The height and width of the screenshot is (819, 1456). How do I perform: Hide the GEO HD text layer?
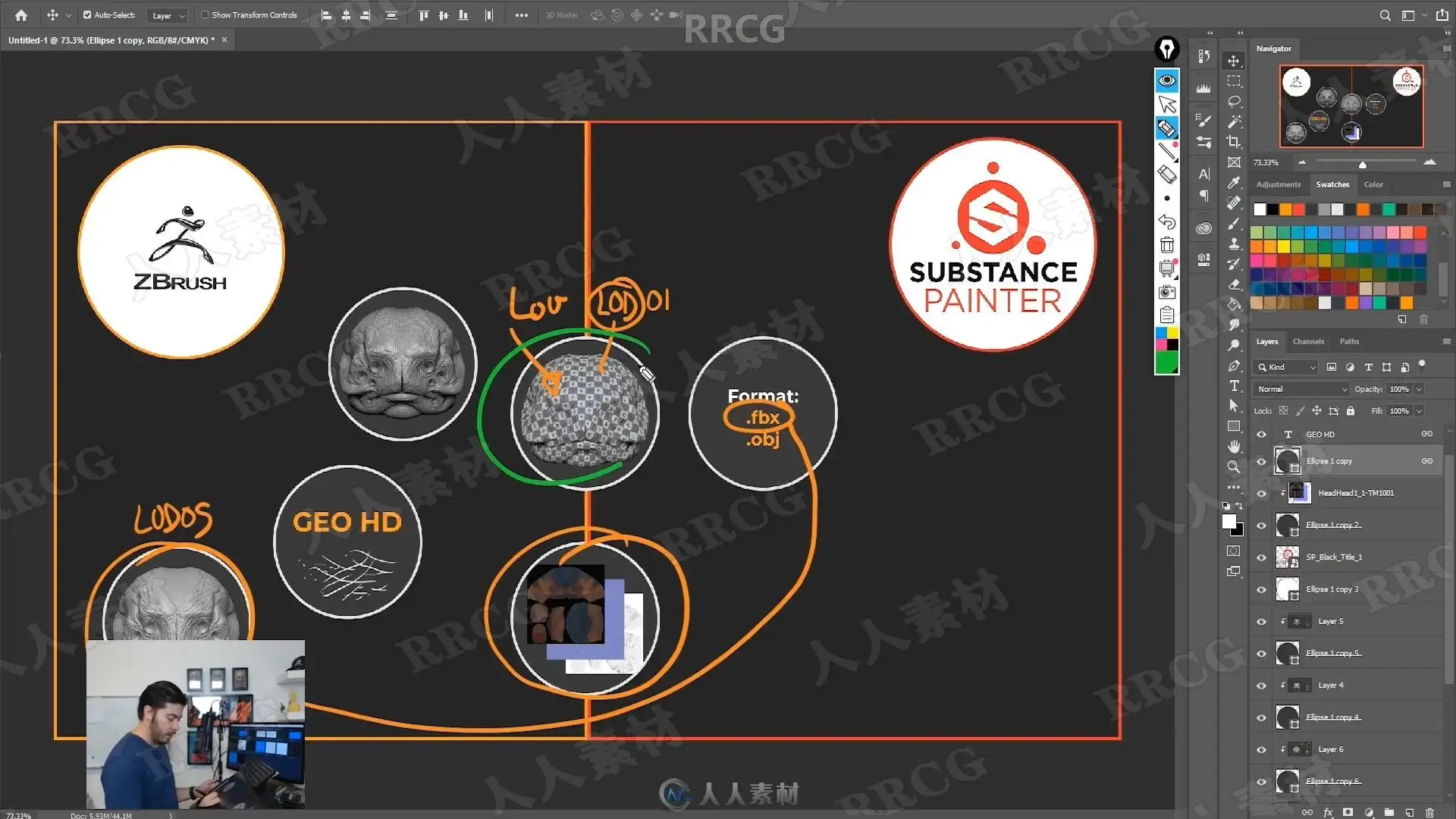click(x=1262, y=435)
